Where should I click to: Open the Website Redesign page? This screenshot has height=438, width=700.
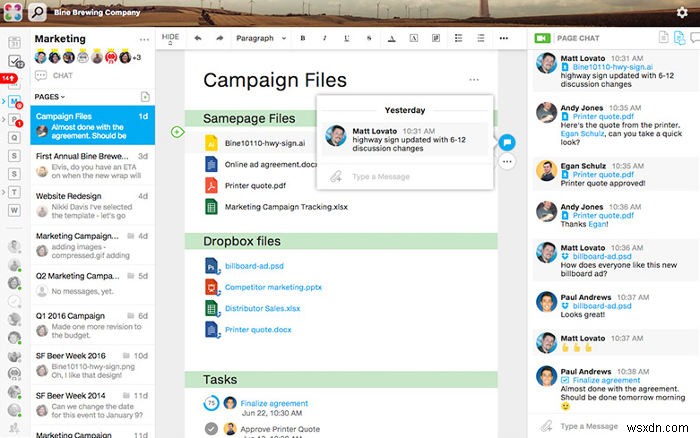[92, 205]
